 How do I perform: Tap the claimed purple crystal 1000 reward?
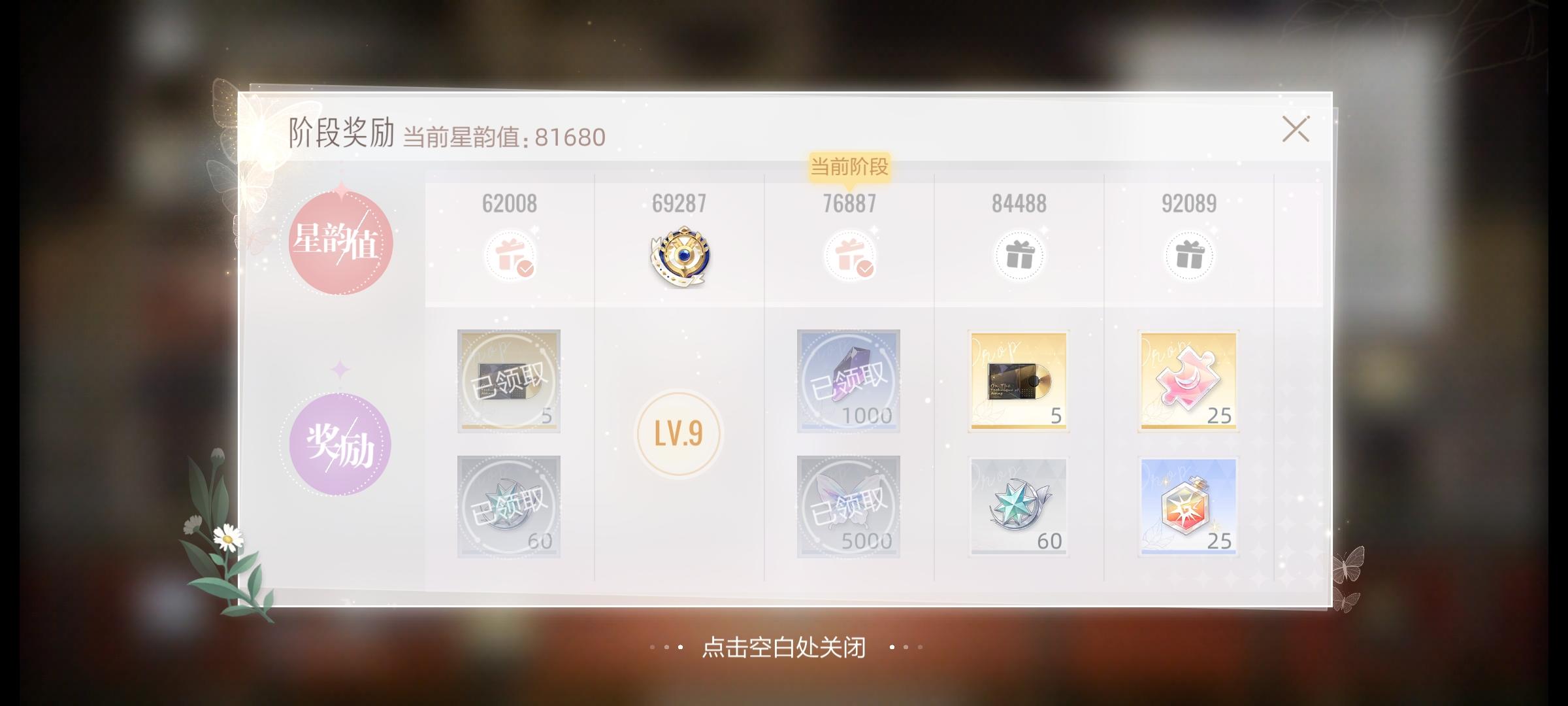pyautogui.click(x=849, y=381)
